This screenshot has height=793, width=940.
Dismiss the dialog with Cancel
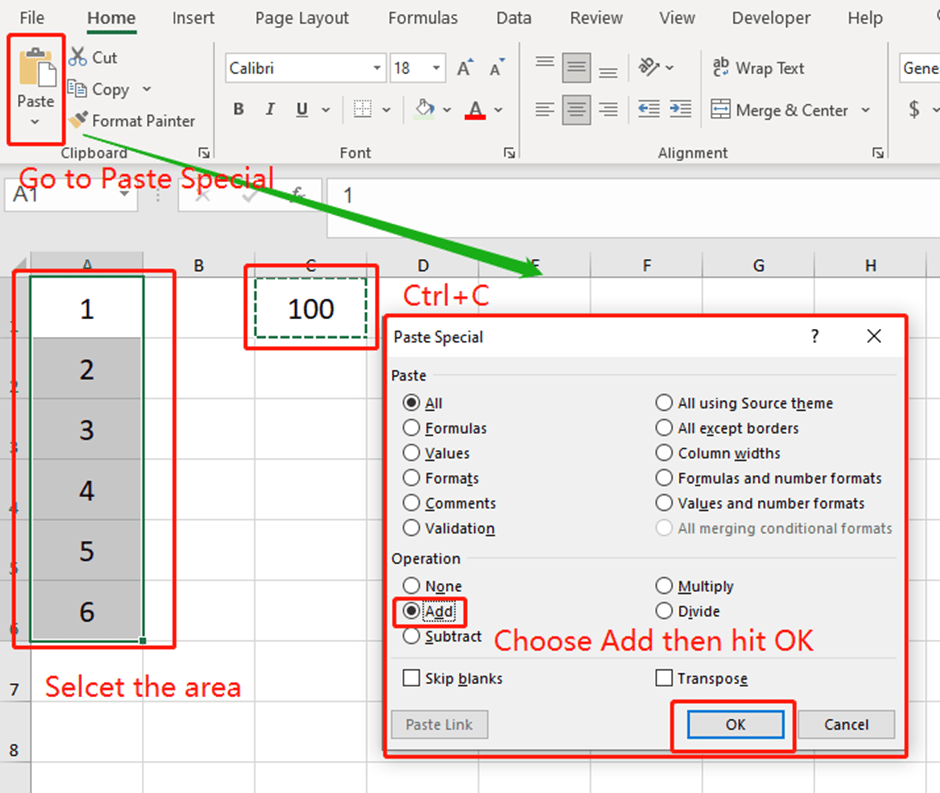pyautogui.click(x=846, y=724)
